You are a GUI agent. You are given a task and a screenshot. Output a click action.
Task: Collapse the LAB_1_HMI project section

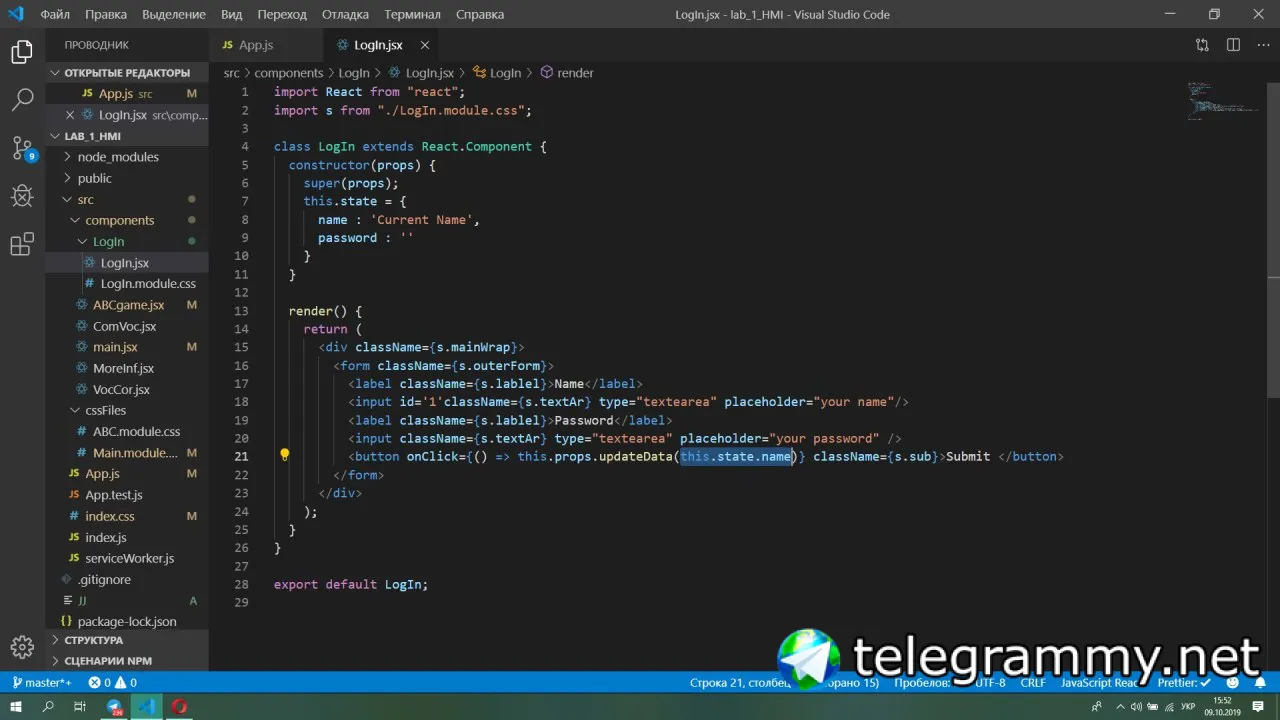[x=127, y=136]
